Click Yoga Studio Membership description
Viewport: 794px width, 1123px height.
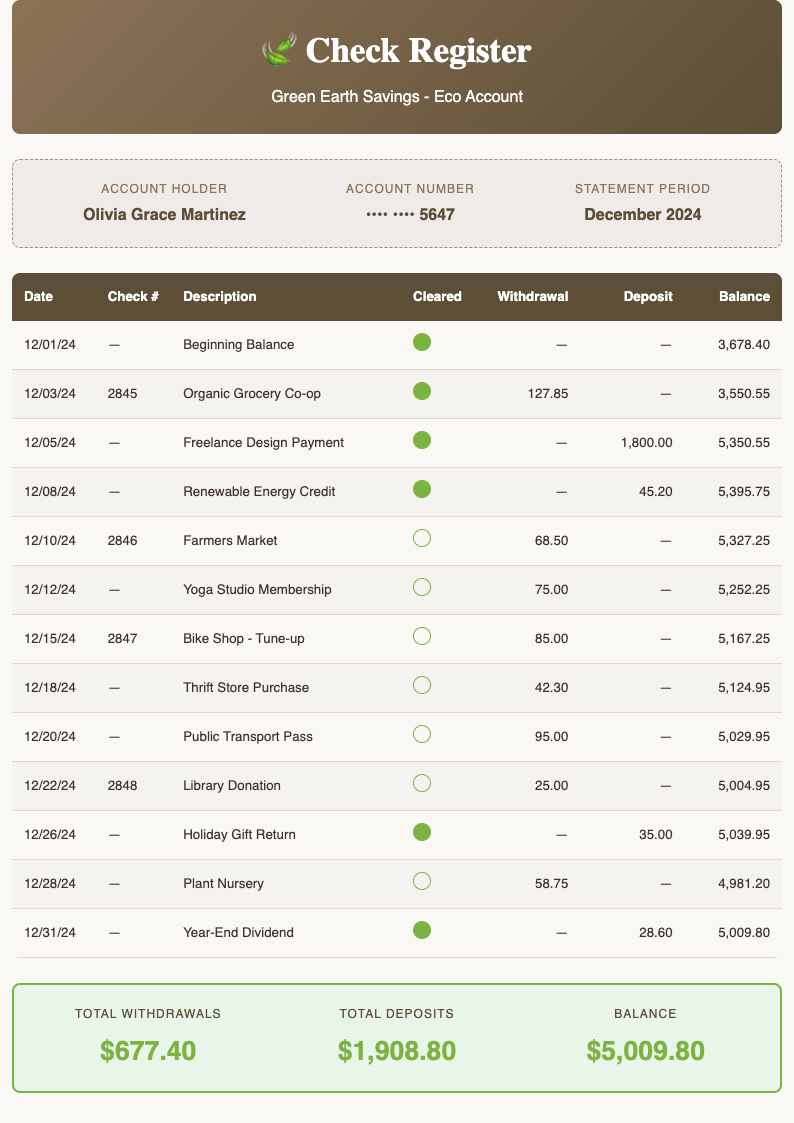click(257, 589)
